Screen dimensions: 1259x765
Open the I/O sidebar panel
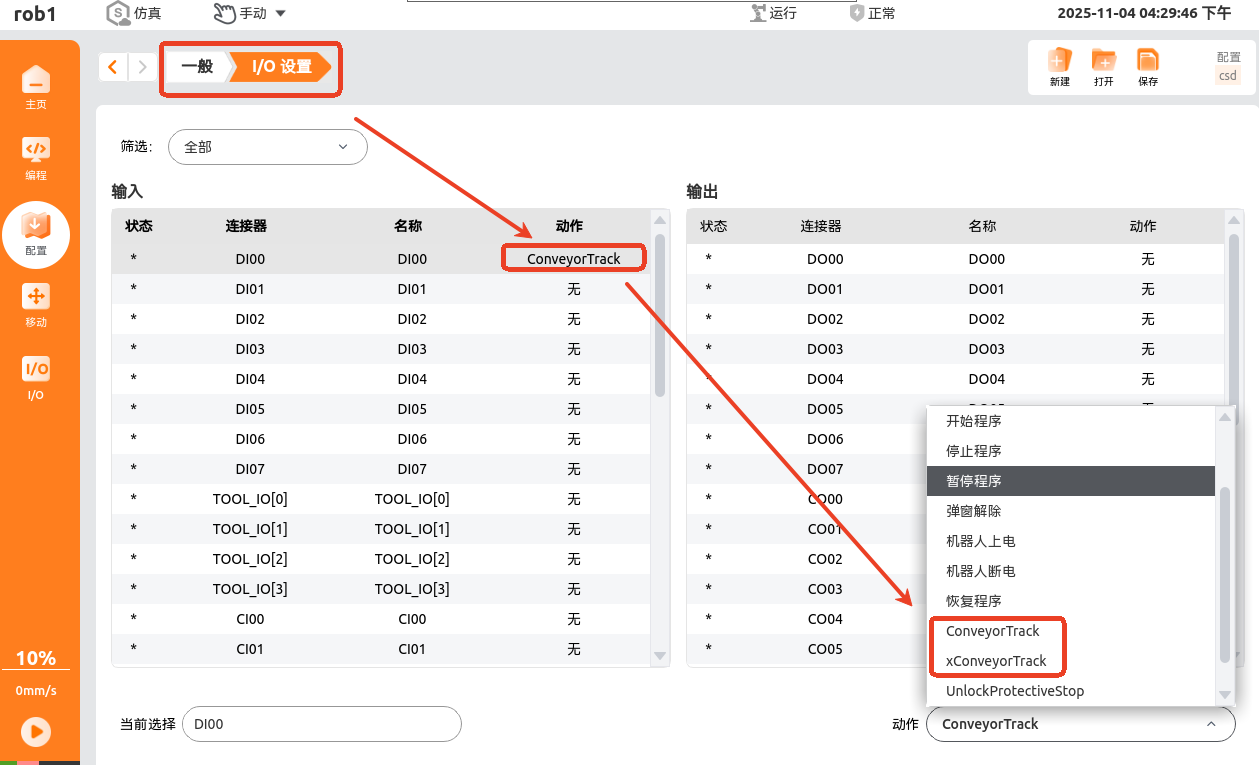click(x=36, y=377)
